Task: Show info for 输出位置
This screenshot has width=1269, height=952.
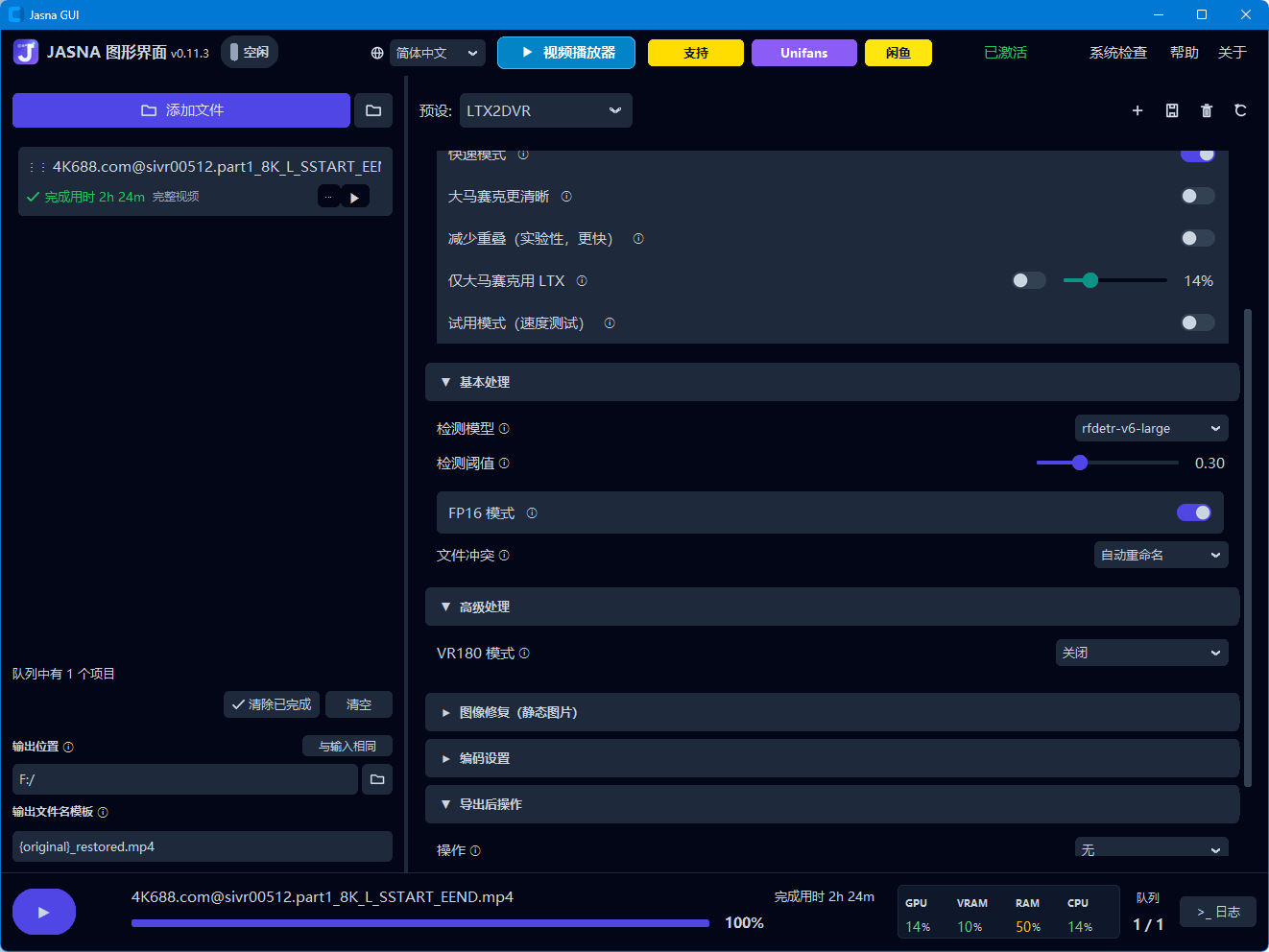Action: (x=68, y=747)
